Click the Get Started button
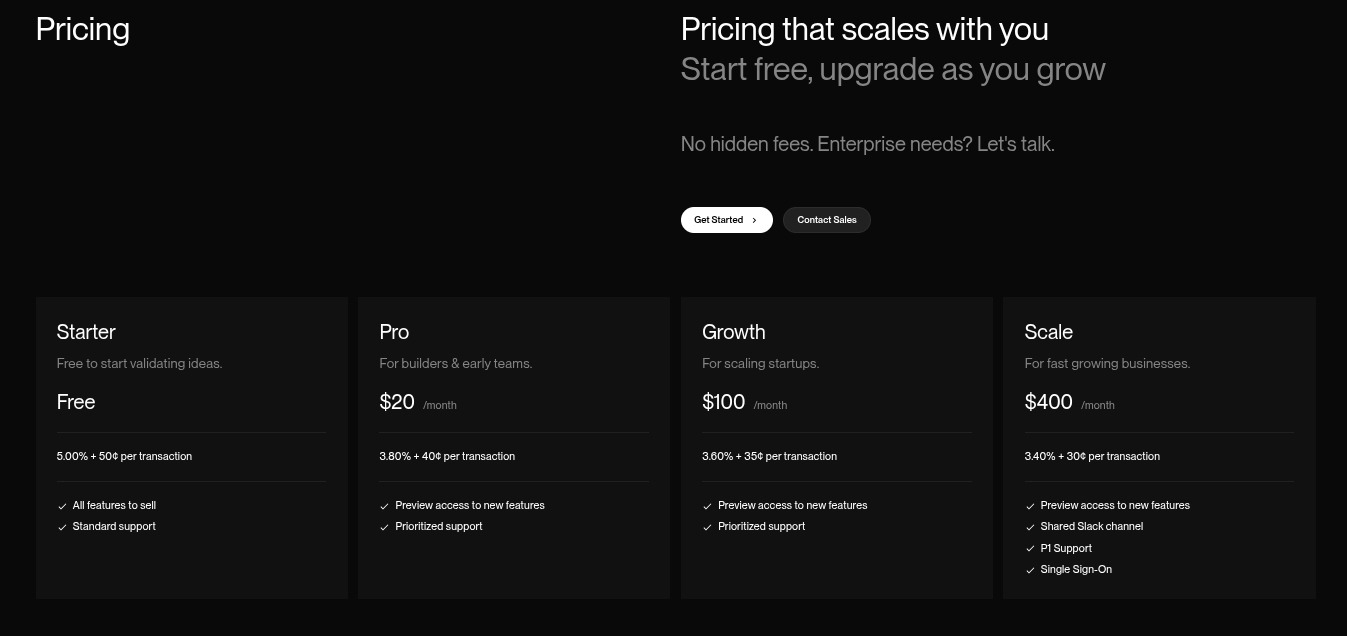 pos(726,220)
